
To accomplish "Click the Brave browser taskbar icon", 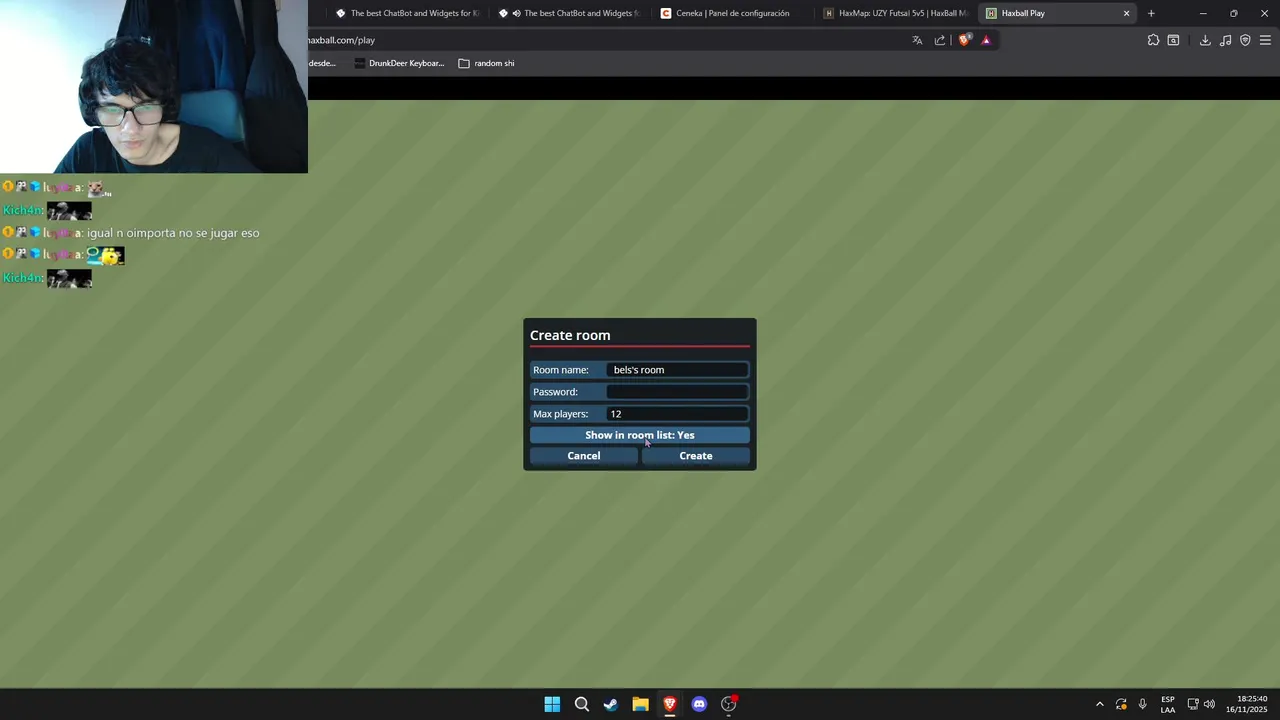I will coord(670,704).
